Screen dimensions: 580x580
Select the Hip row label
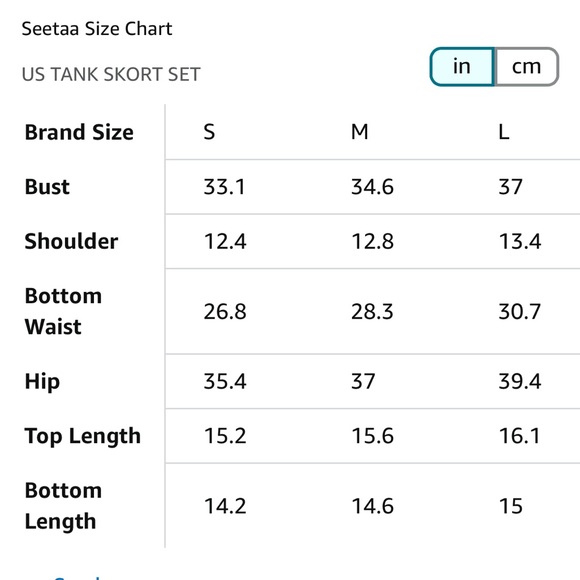point(42,381)
